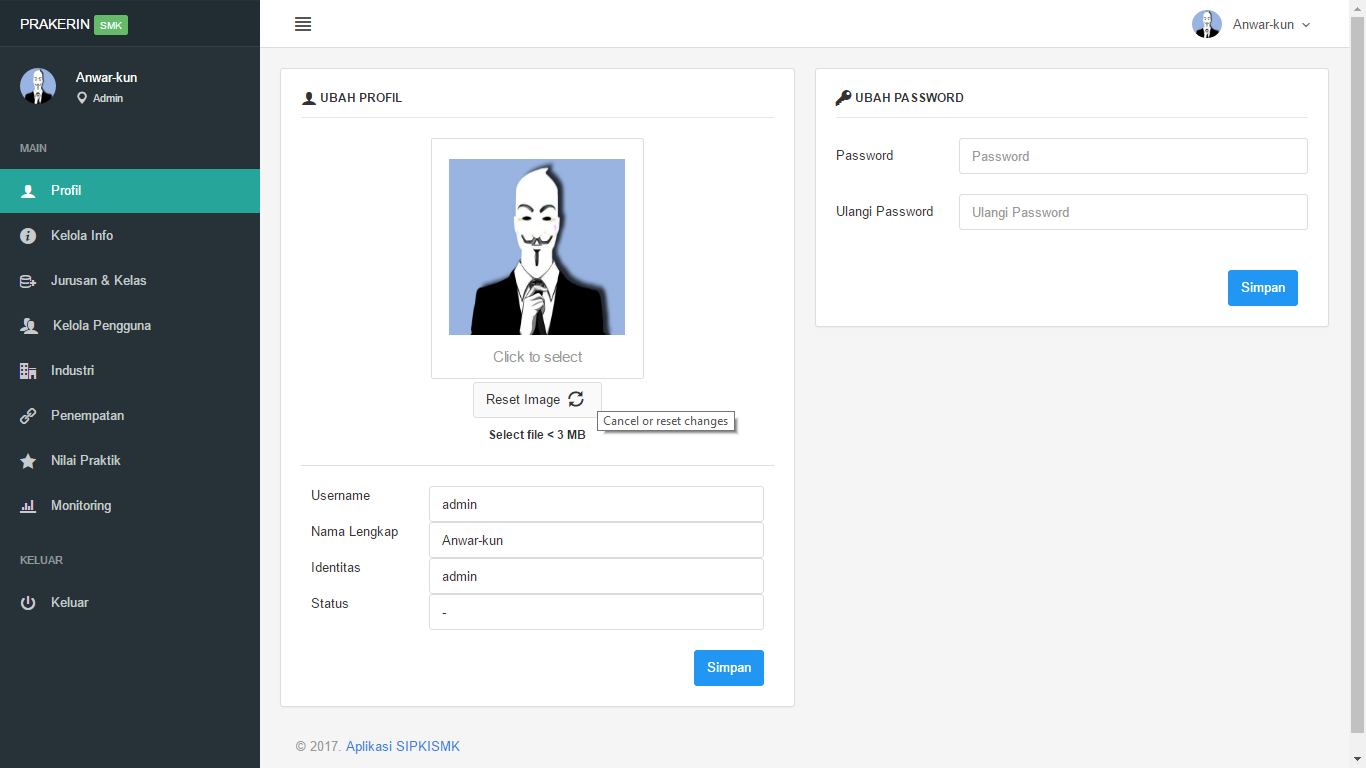The height and width of the screenshot is (768, 1366).
Task: Click the profile photo to select image
Action: coord(537,247)
